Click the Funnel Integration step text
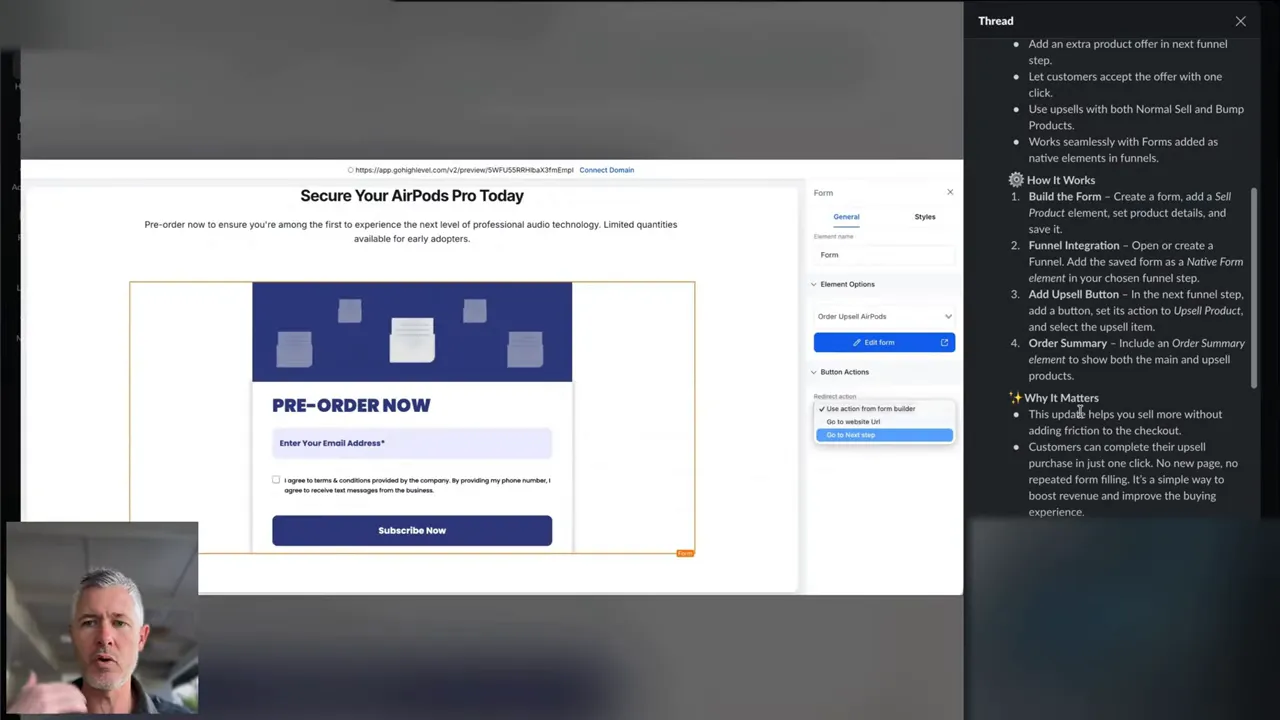This screenshot has height=720, width=1280. [x=1136, y=262]
